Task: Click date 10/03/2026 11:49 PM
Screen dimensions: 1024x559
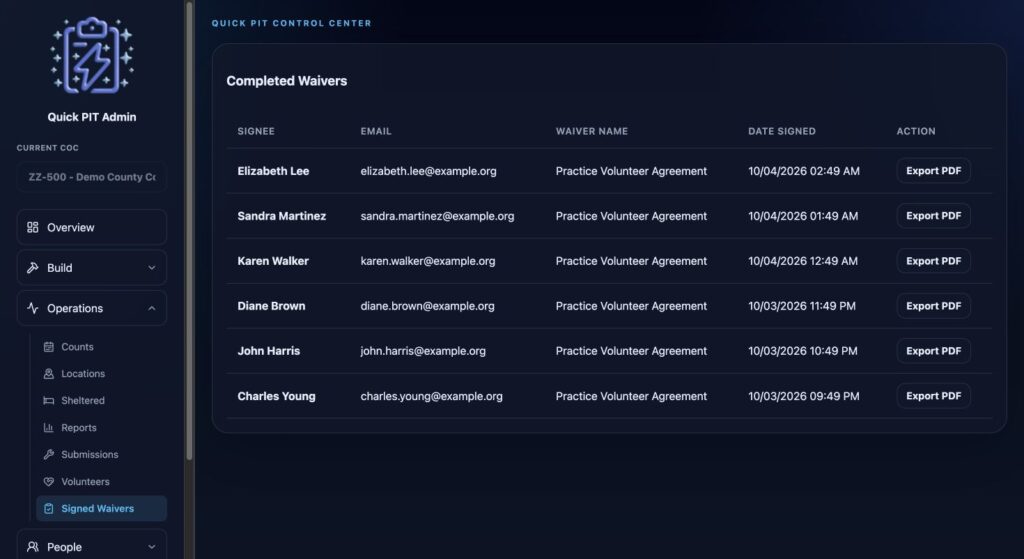Action: pos(802,306)
